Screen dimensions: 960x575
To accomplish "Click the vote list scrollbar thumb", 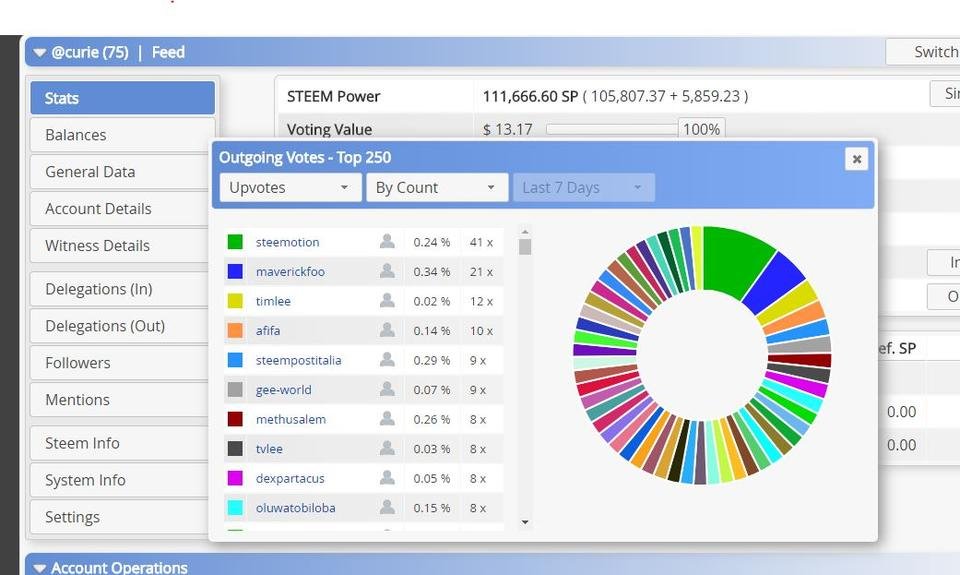I will [x=525, y=247].
